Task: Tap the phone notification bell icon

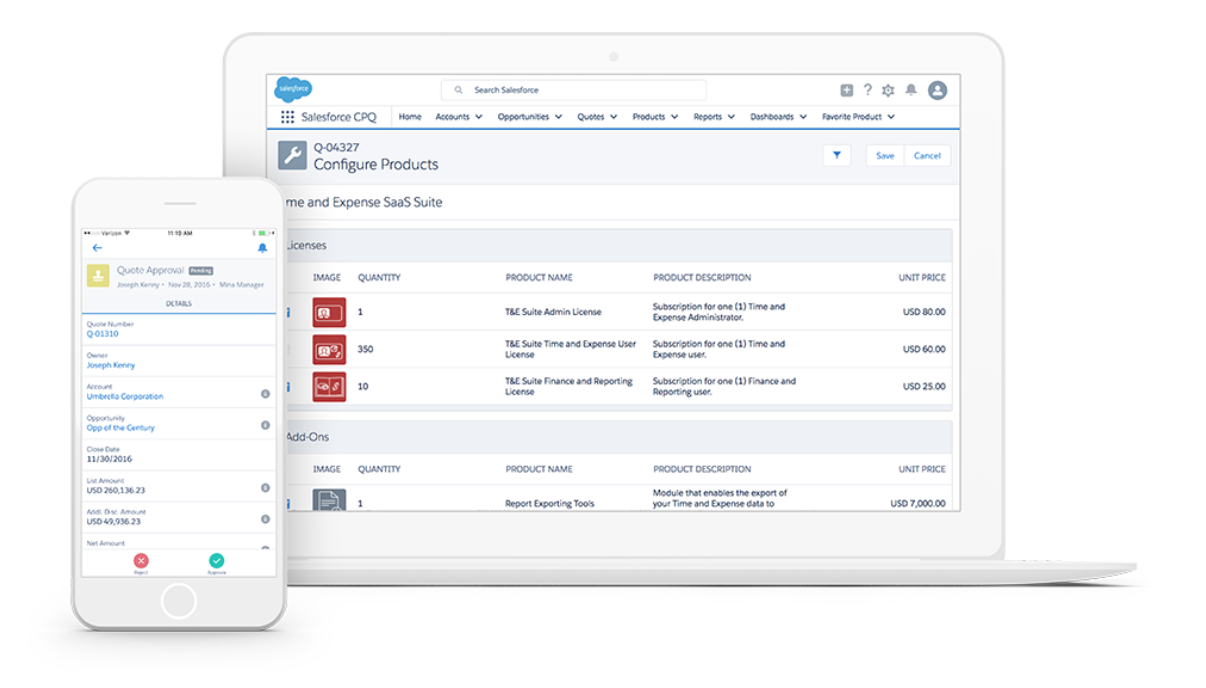Action: click(x=262, y=248)
